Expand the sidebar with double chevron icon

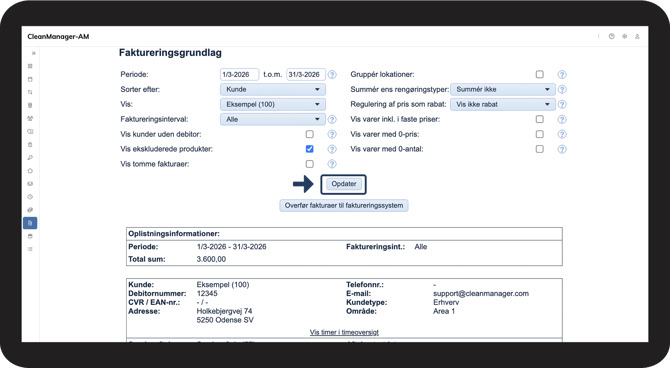pos(33,53)
